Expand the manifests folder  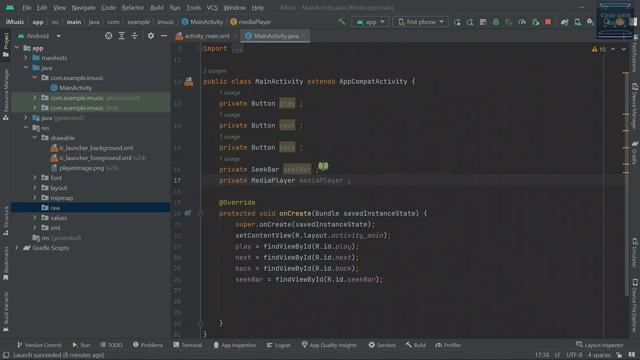(x=26, y=58)
